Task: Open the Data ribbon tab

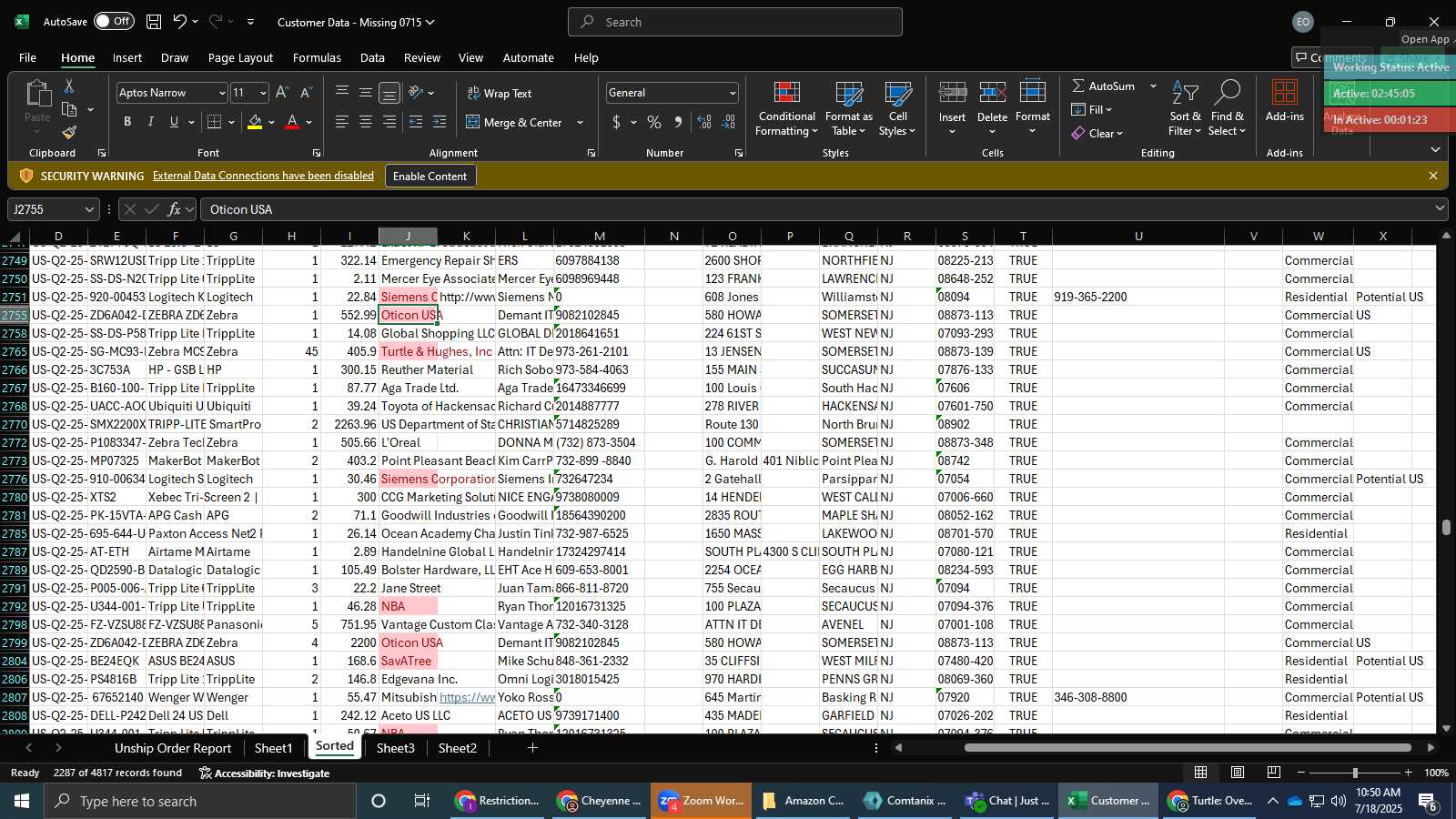Action: [x=372, y=57]
